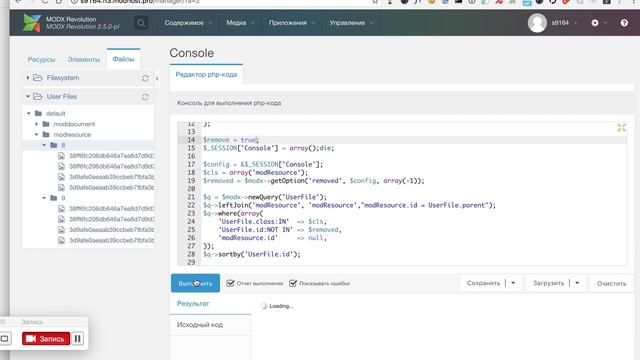Switch to the Ресурсы tab
The image size is (640, 360).
pos(41,60)
